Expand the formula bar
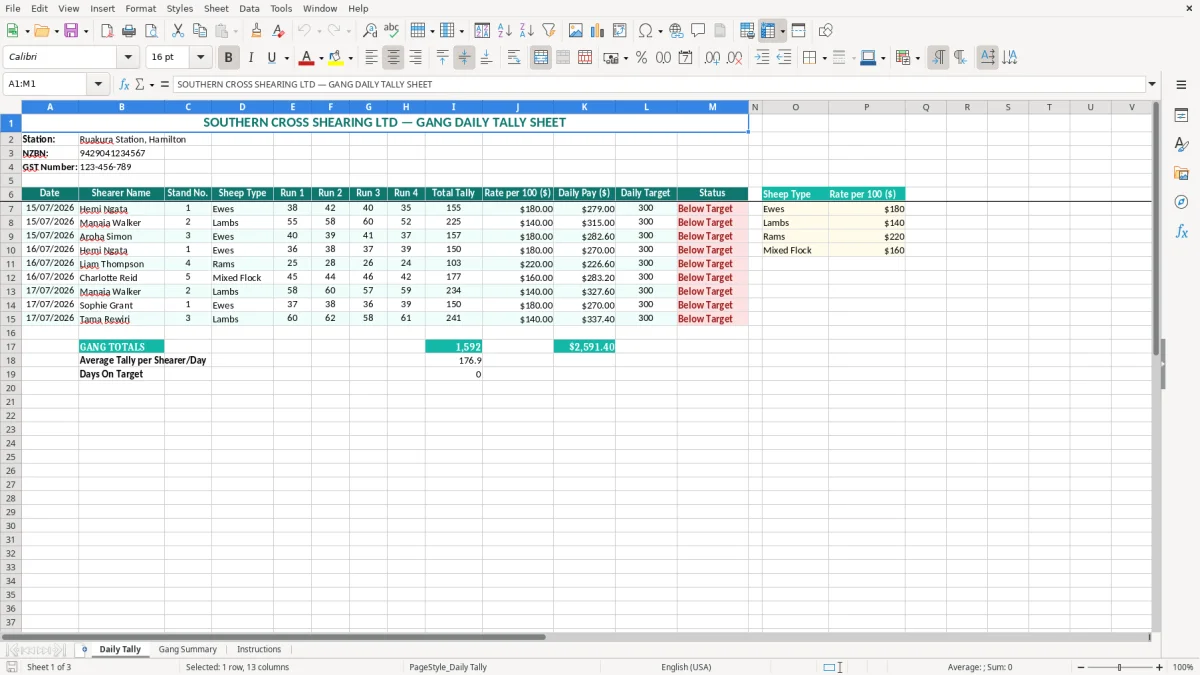1200x675 pixels. pos(1152,84)
